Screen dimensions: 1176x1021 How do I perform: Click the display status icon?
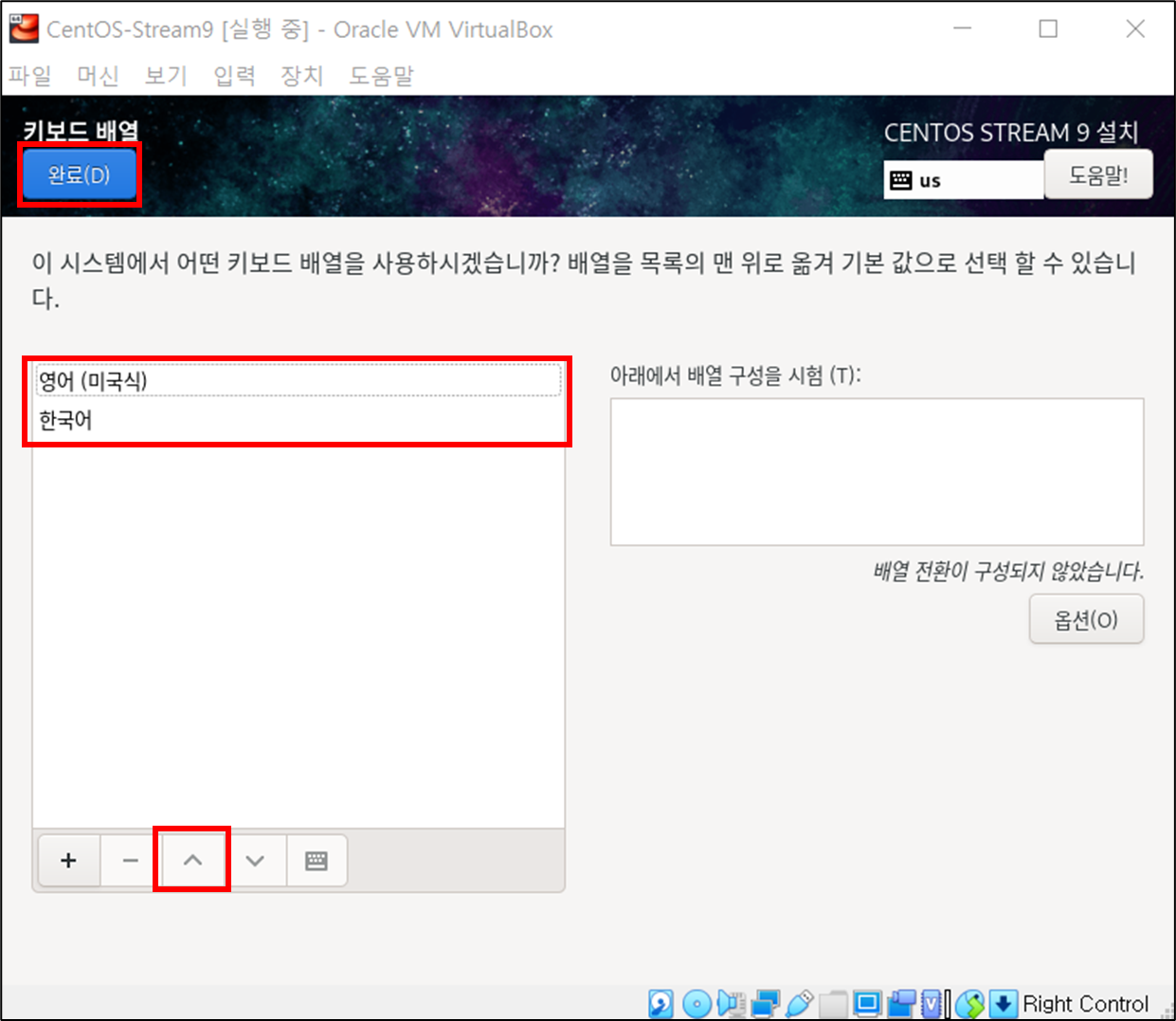tap(867, 1003)
